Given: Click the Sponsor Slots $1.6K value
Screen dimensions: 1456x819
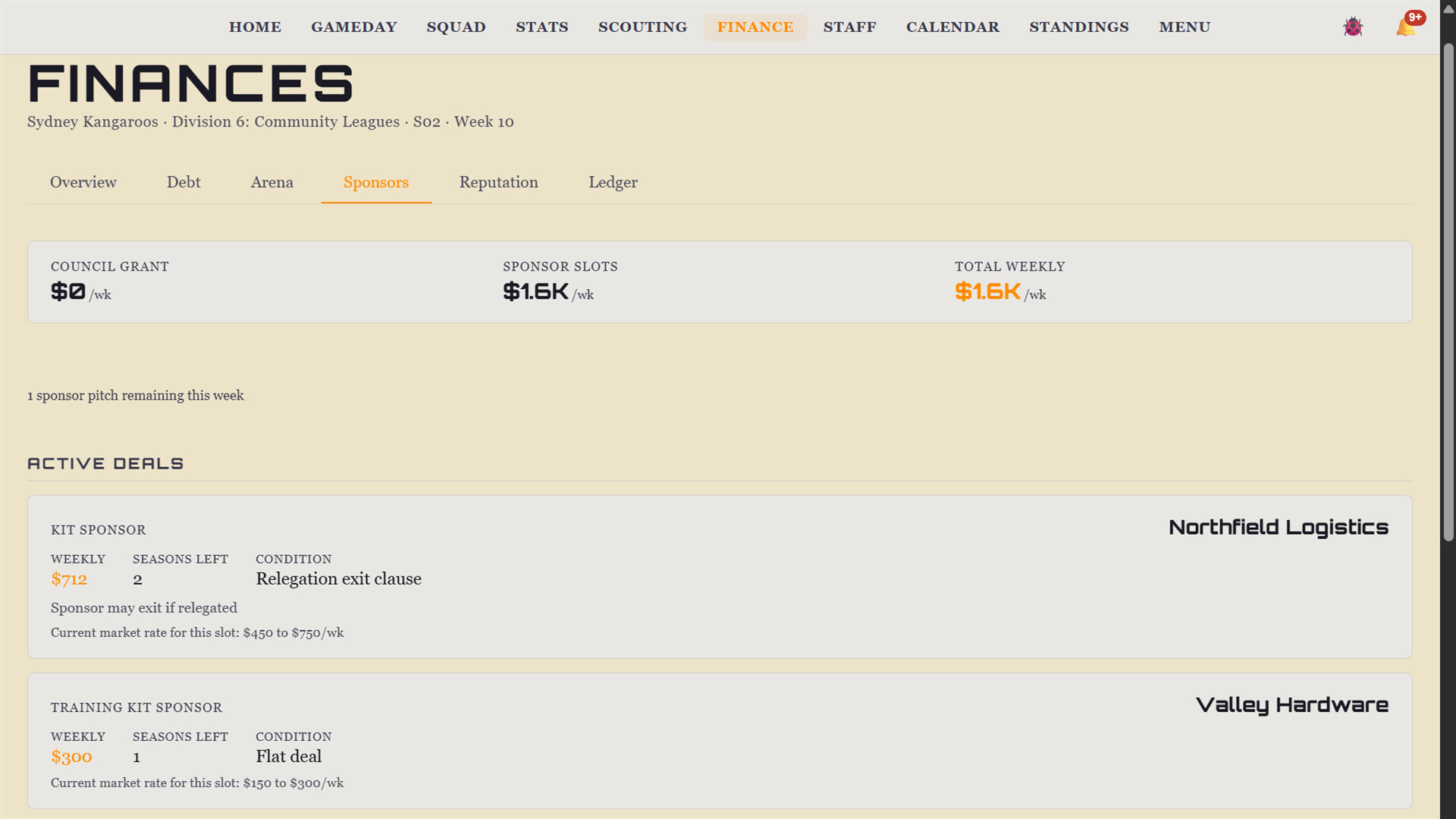Looking at the screenshot, I should pyautogui.click(x=535, y=291).
